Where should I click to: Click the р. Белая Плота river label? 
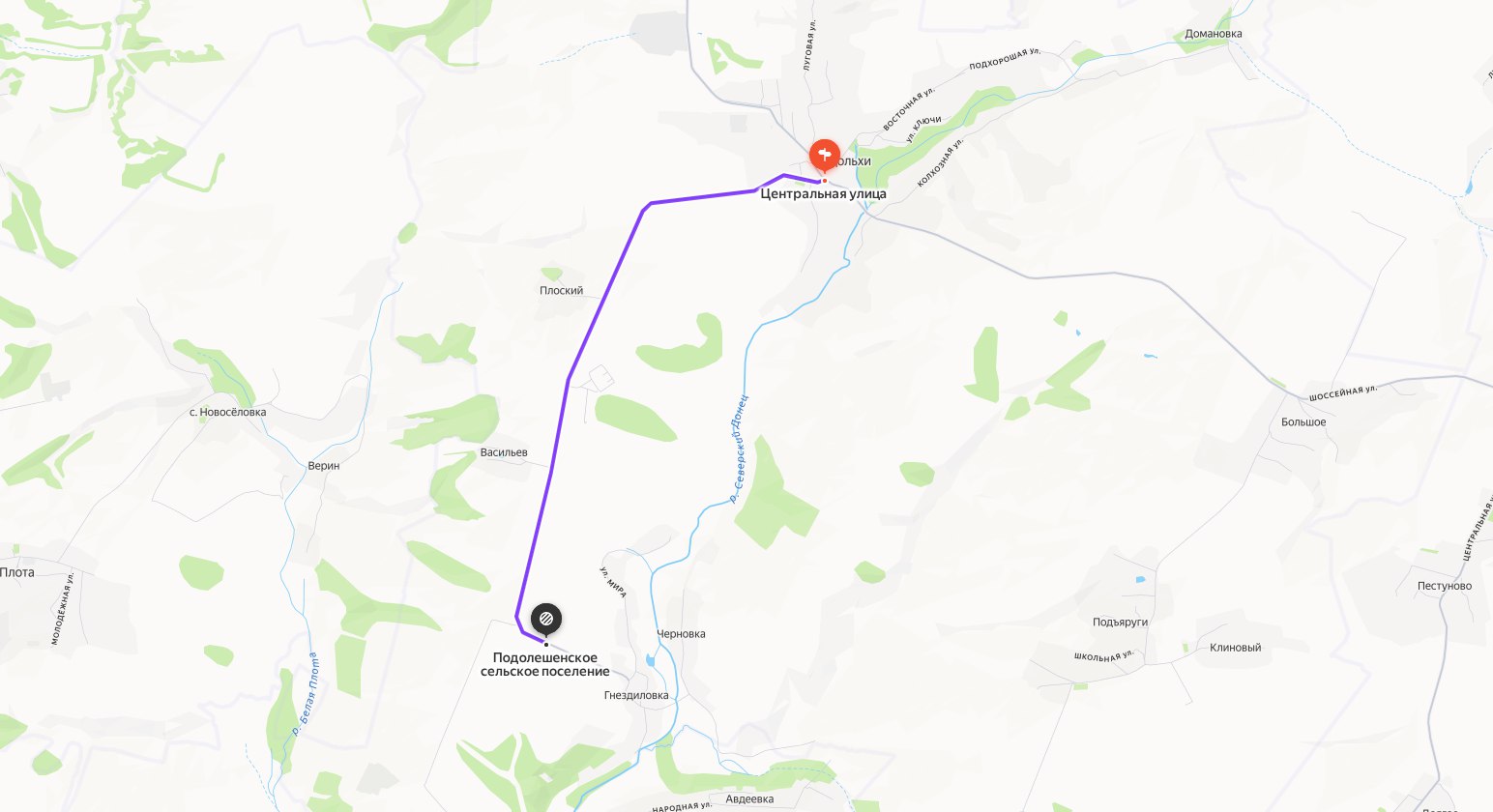point(306,694)
